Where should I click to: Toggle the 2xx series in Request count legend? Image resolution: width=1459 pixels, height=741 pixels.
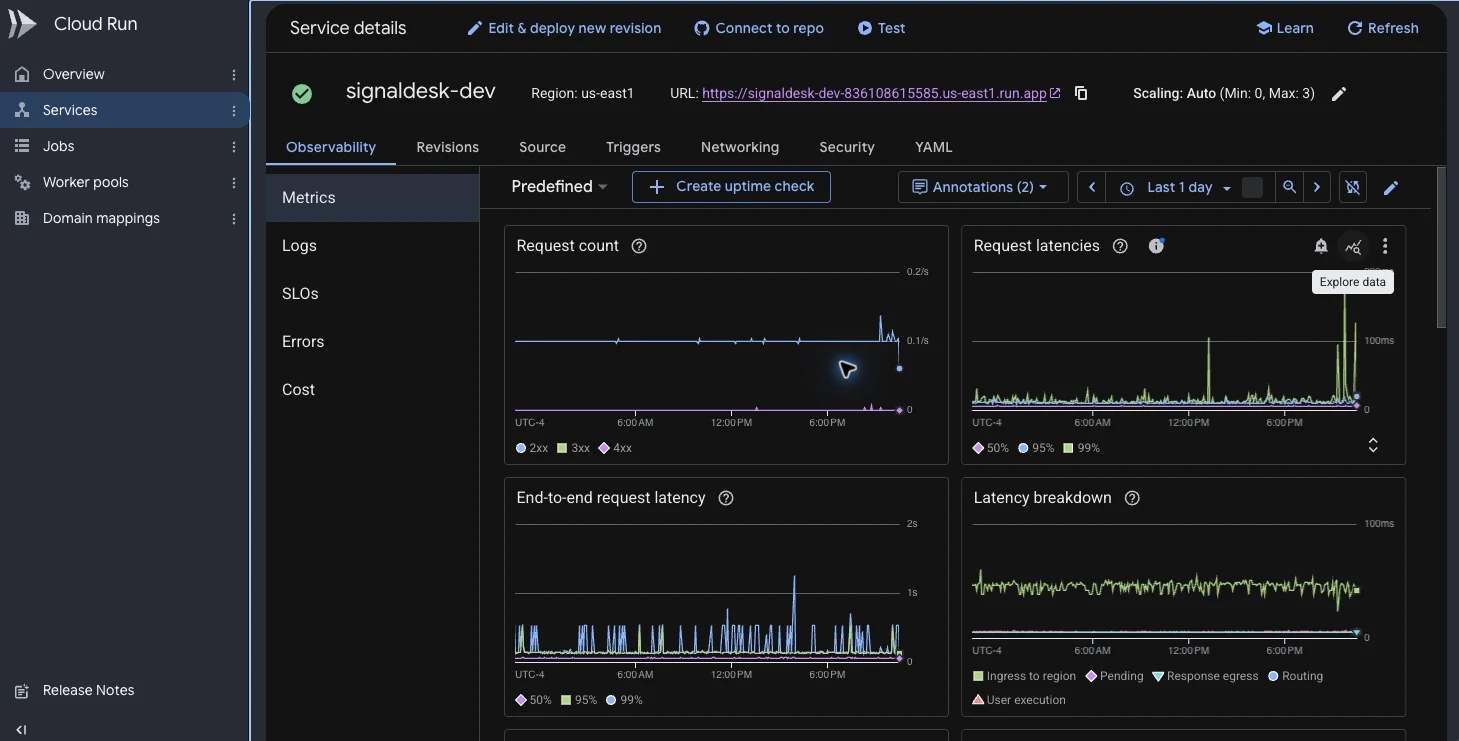point(532,448)
